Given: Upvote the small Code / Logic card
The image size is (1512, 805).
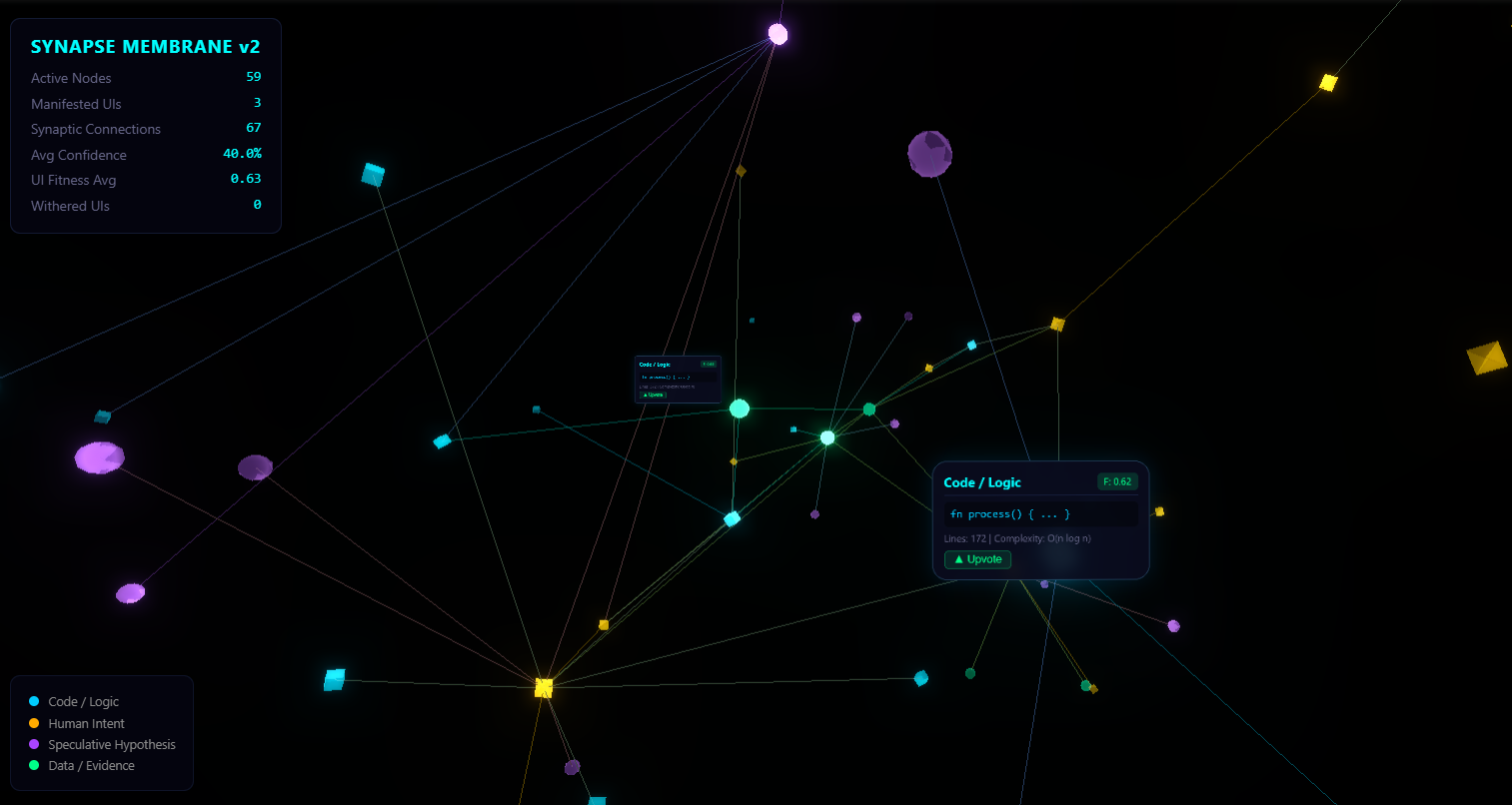Looking at the screenshot, I should point(652,395).
